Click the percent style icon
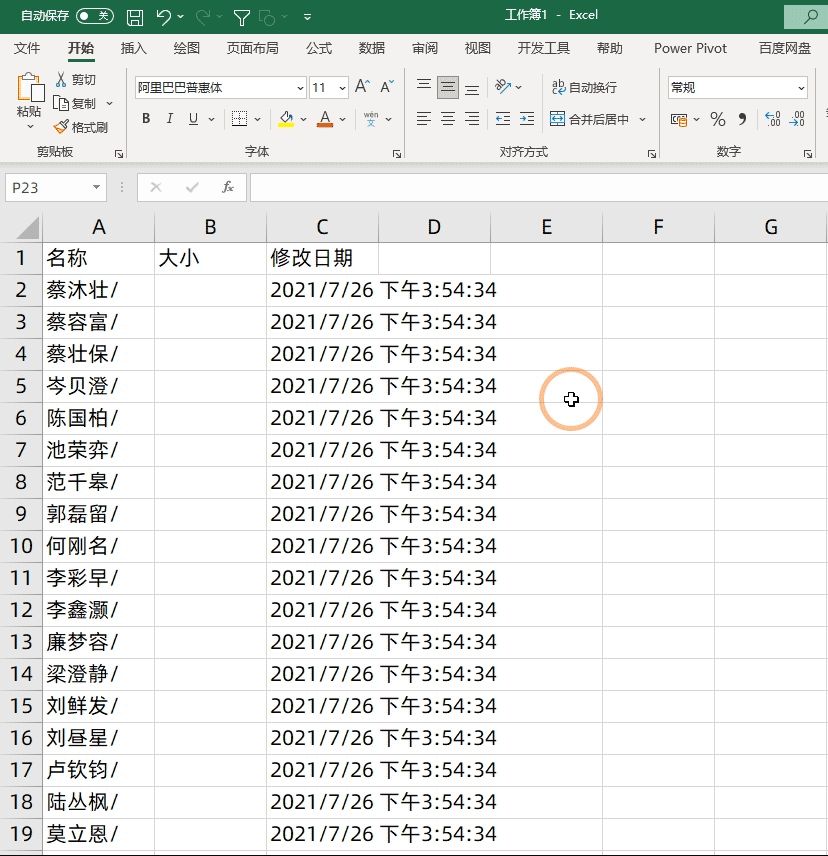828x856 pixels. [x=717, y=119]
